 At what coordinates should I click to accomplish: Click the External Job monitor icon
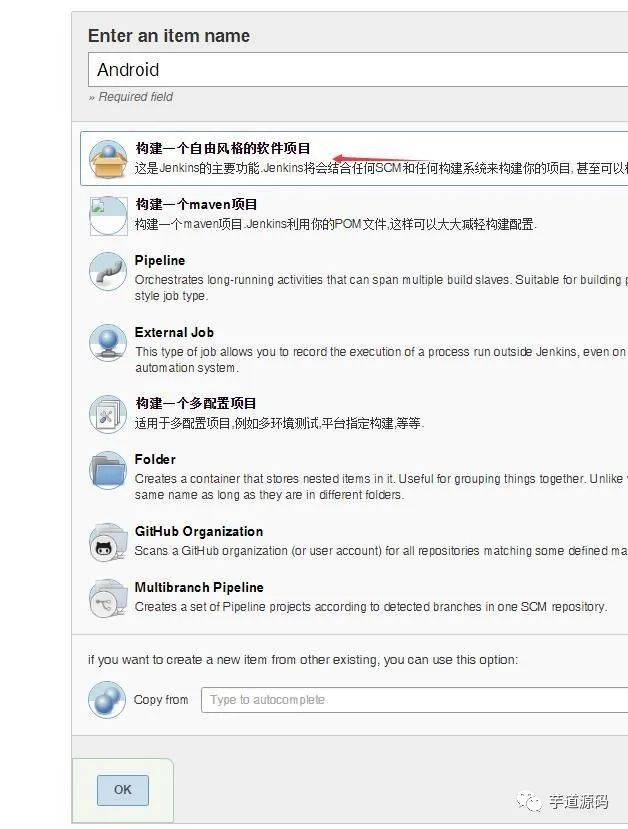pos(108,343)
